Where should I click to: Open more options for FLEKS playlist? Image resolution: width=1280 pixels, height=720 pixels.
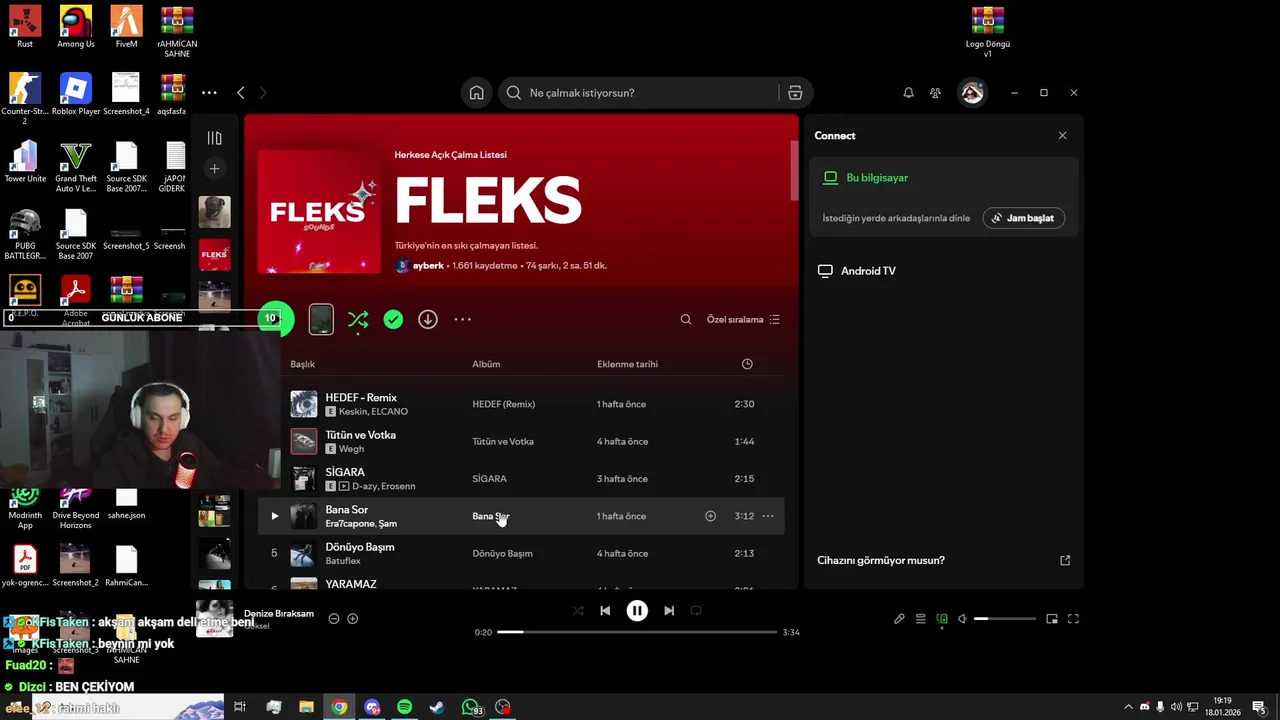[x=462, y=320]
